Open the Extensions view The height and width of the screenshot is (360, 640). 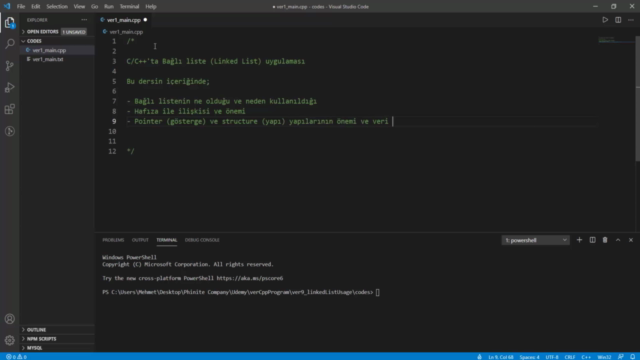click(9, 109)
